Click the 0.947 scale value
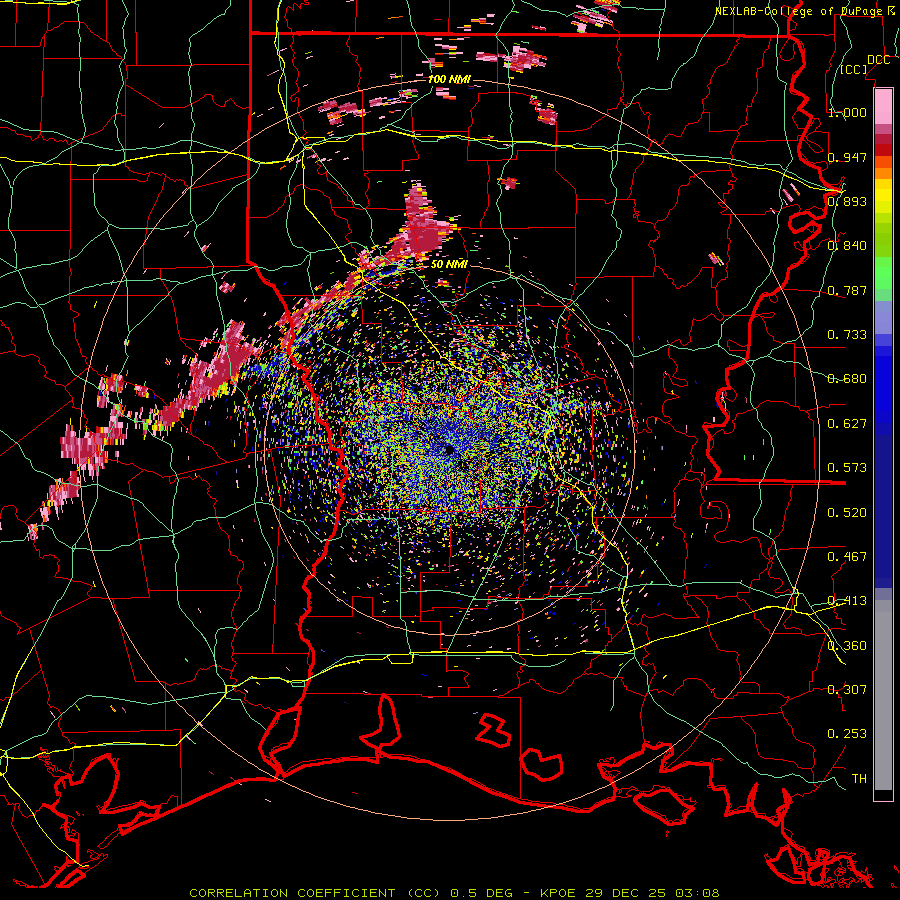The image size is (900, 900). [847, 157]
